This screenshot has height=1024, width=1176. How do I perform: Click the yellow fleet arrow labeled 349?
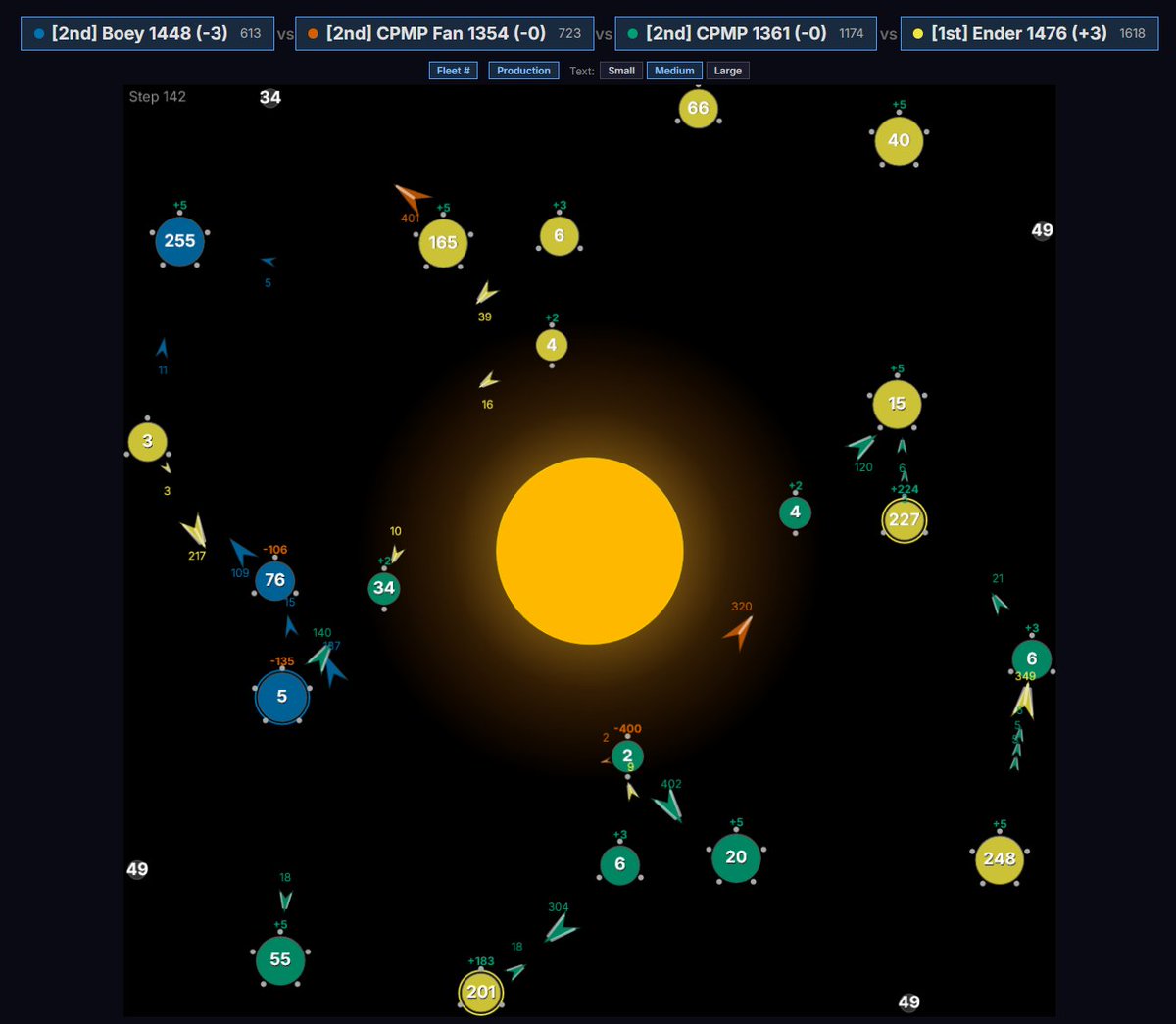[x=1024, y=701]
